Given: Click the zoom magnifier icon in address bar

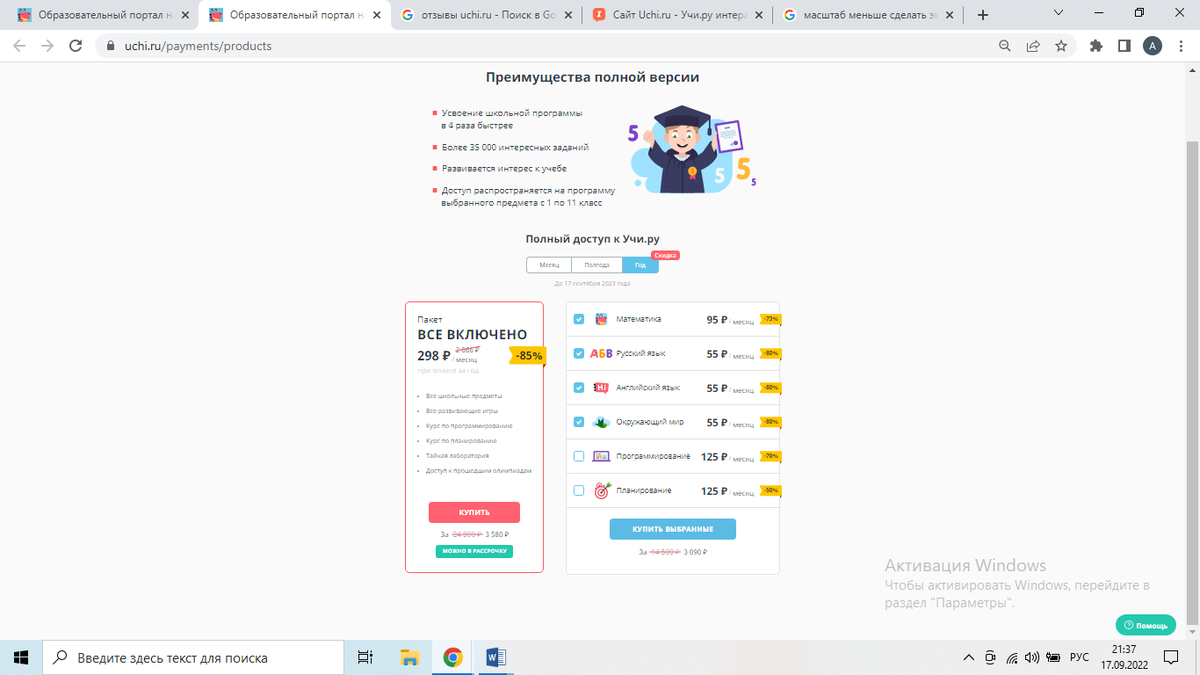Looking at the screenshot, I should (1005, 46).
